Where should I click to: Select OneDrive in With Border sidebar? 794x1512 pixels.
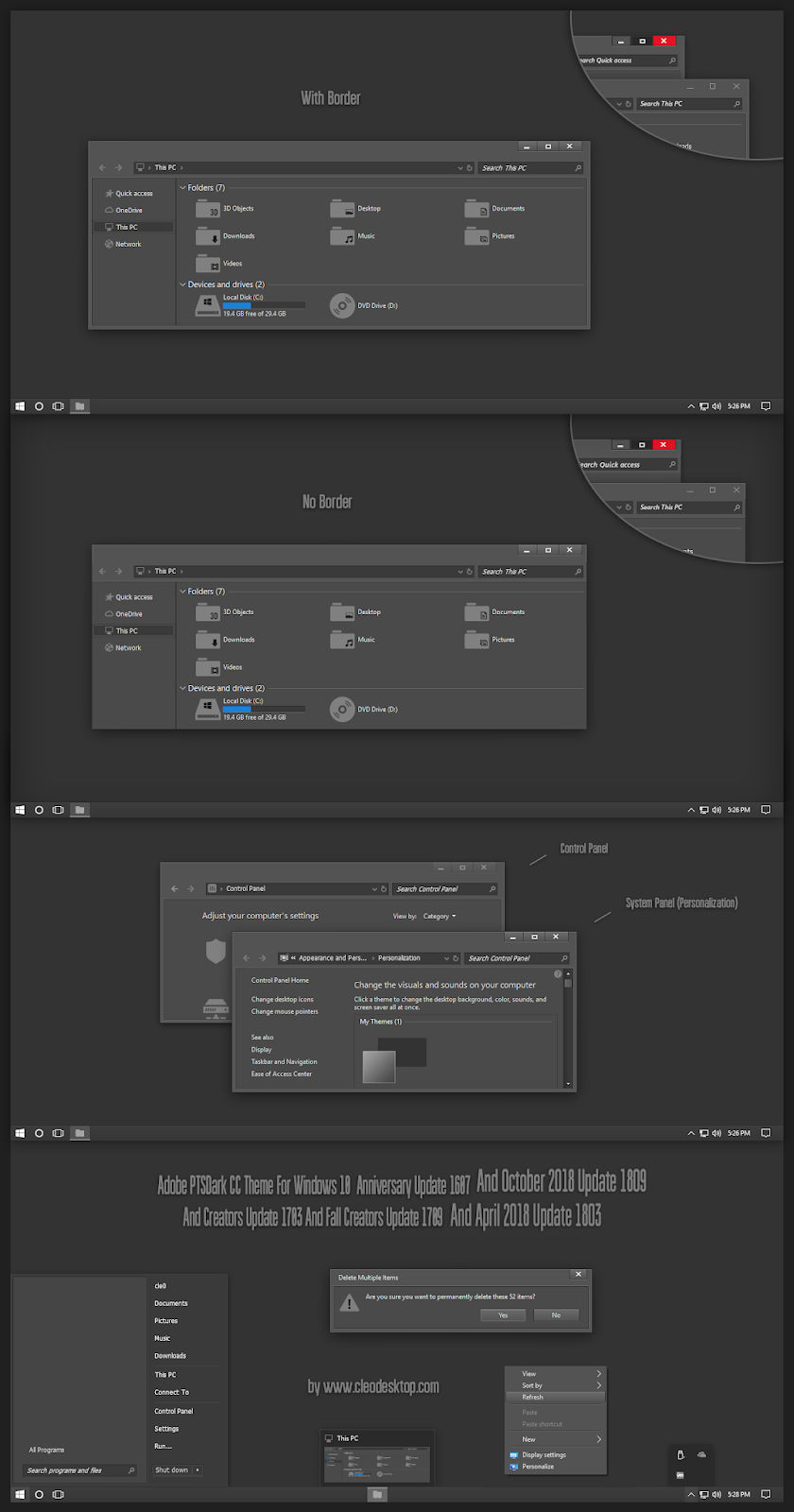point(124,210)
